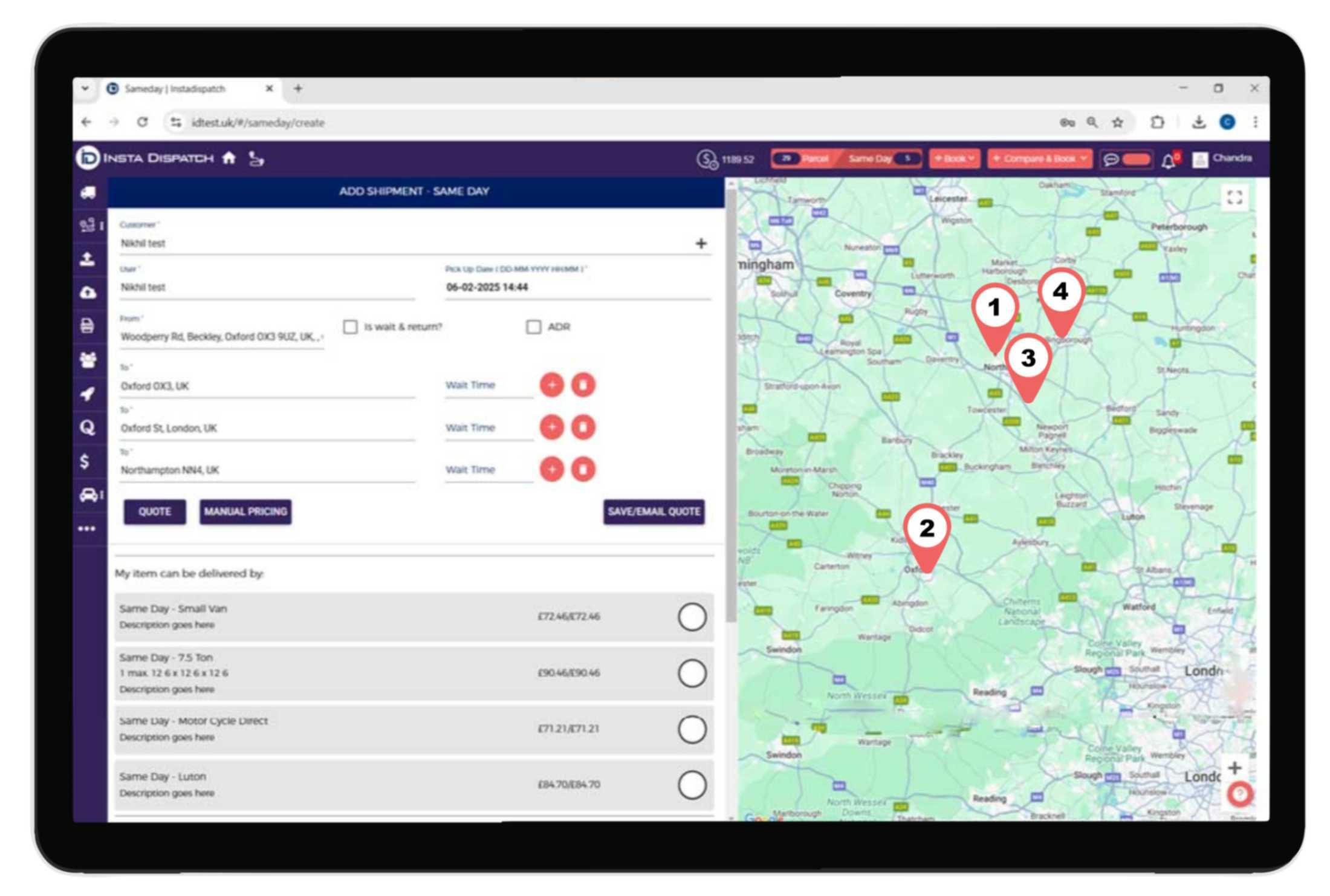1330x896 pixels.
Task: Click the paper plane sidebar icon
Action: 88,394
